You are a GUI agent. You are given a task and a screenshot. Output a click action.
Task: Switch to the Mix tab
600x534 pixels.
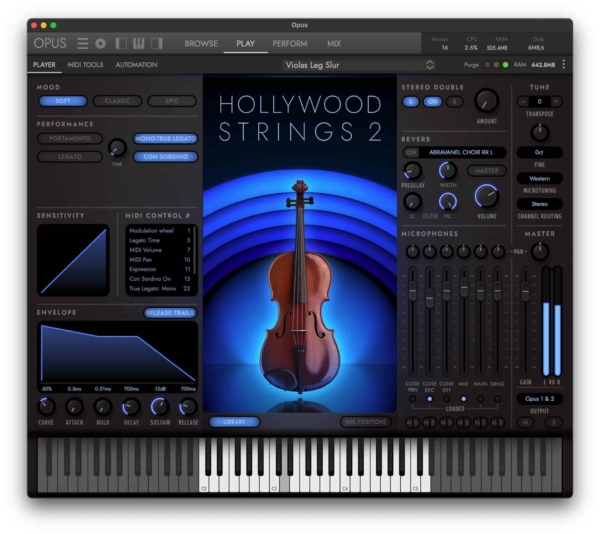334,44
